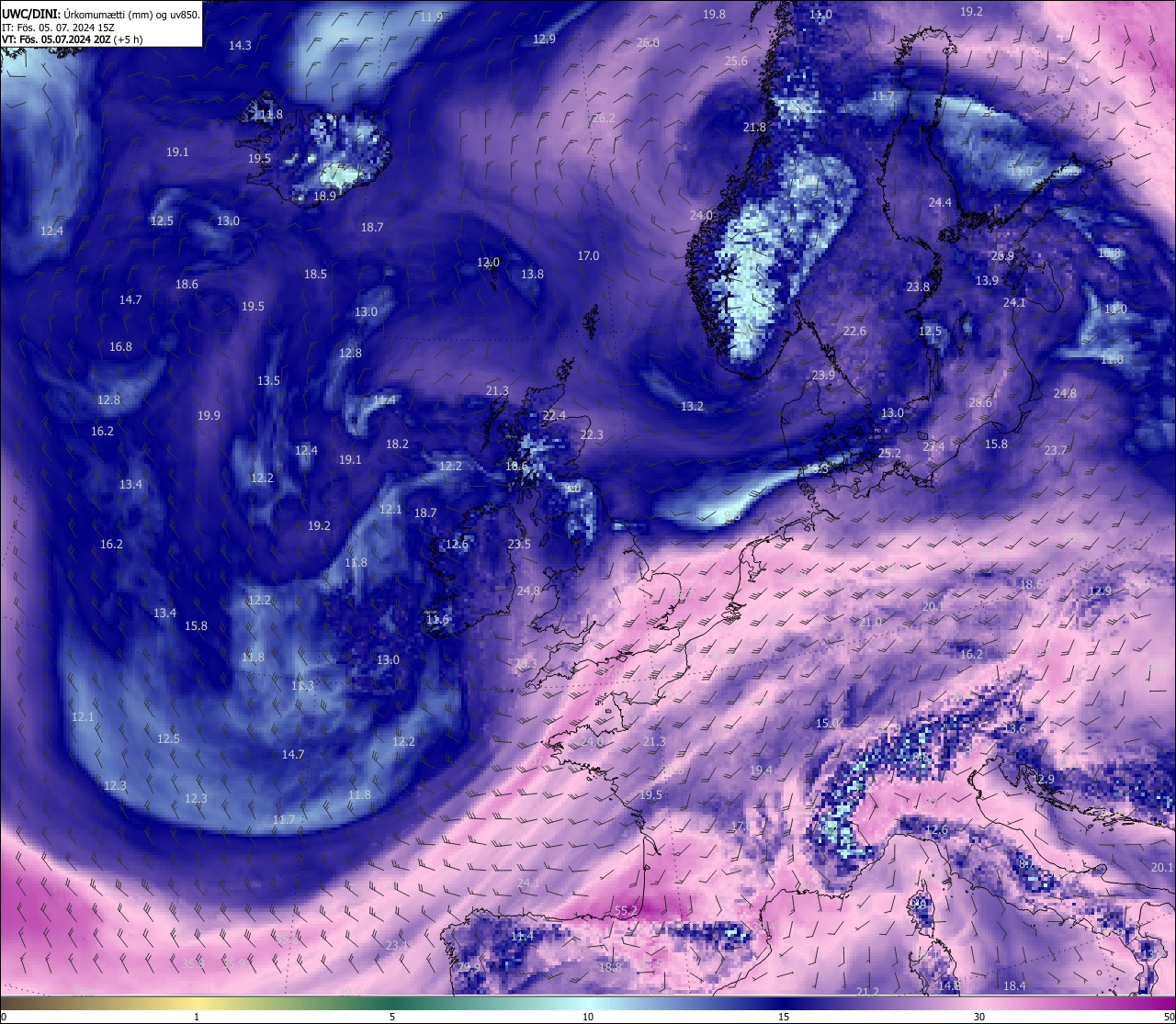Image resolution: width=1176 pixels, height=1024 pixels.
Task: Click the 17.0 value over the sea
Action: pos(588,255)
